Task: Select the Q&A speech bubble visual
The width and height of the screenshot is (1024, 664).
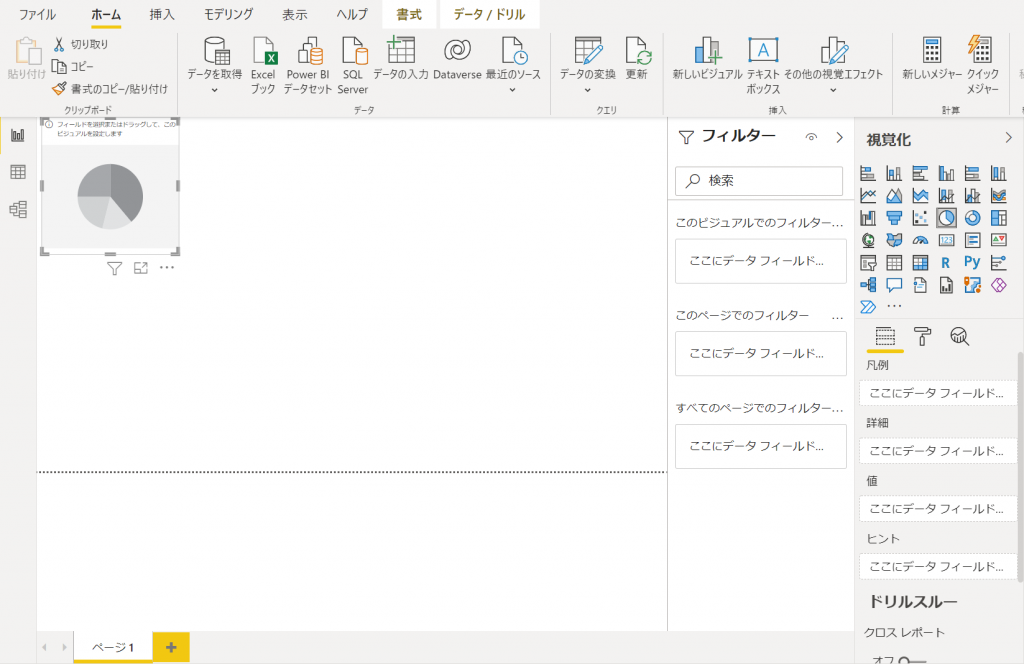Action: 894,285
